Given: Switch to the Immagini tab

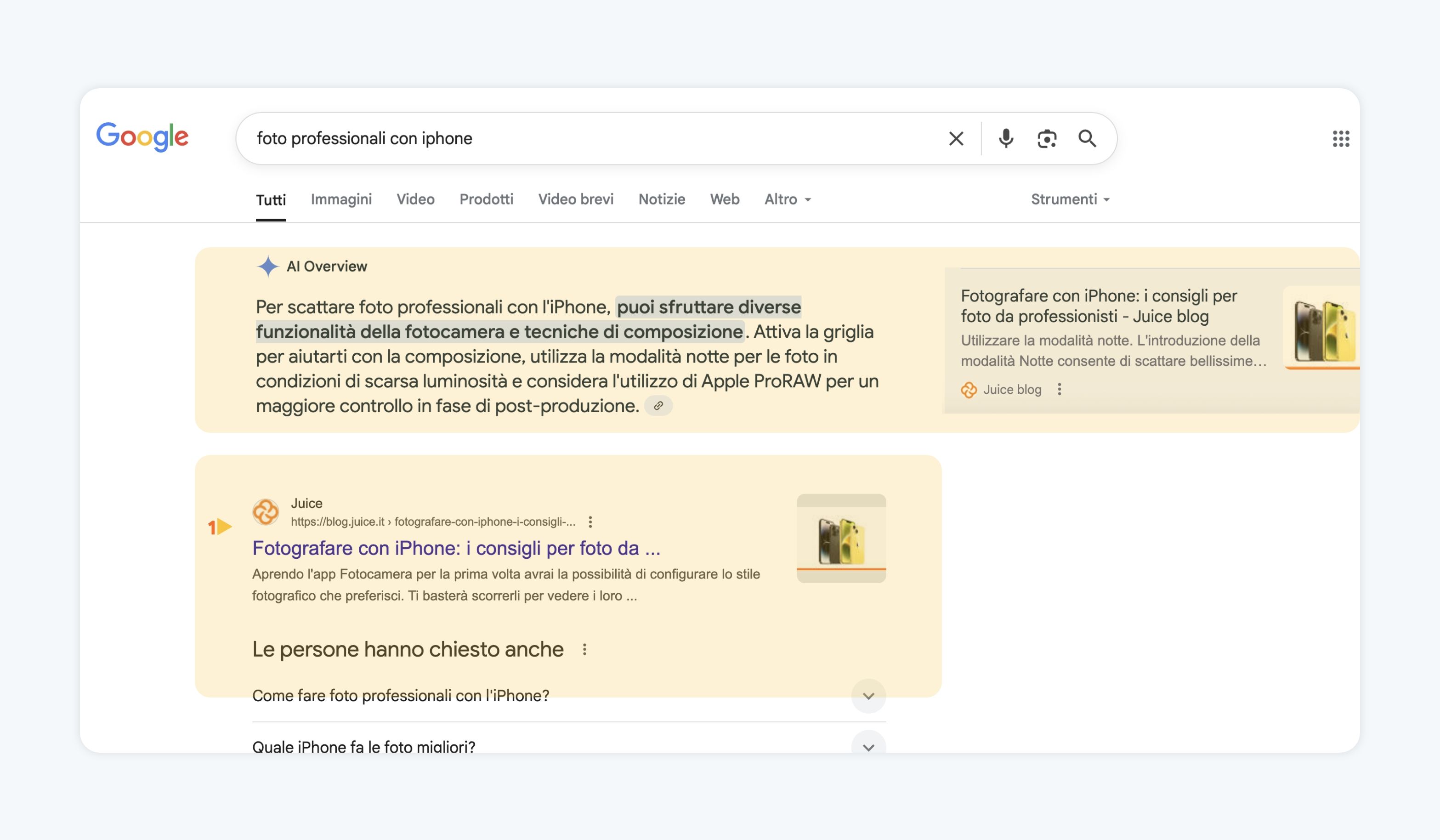Looking at the screenshot, I should tap(341, 199).
